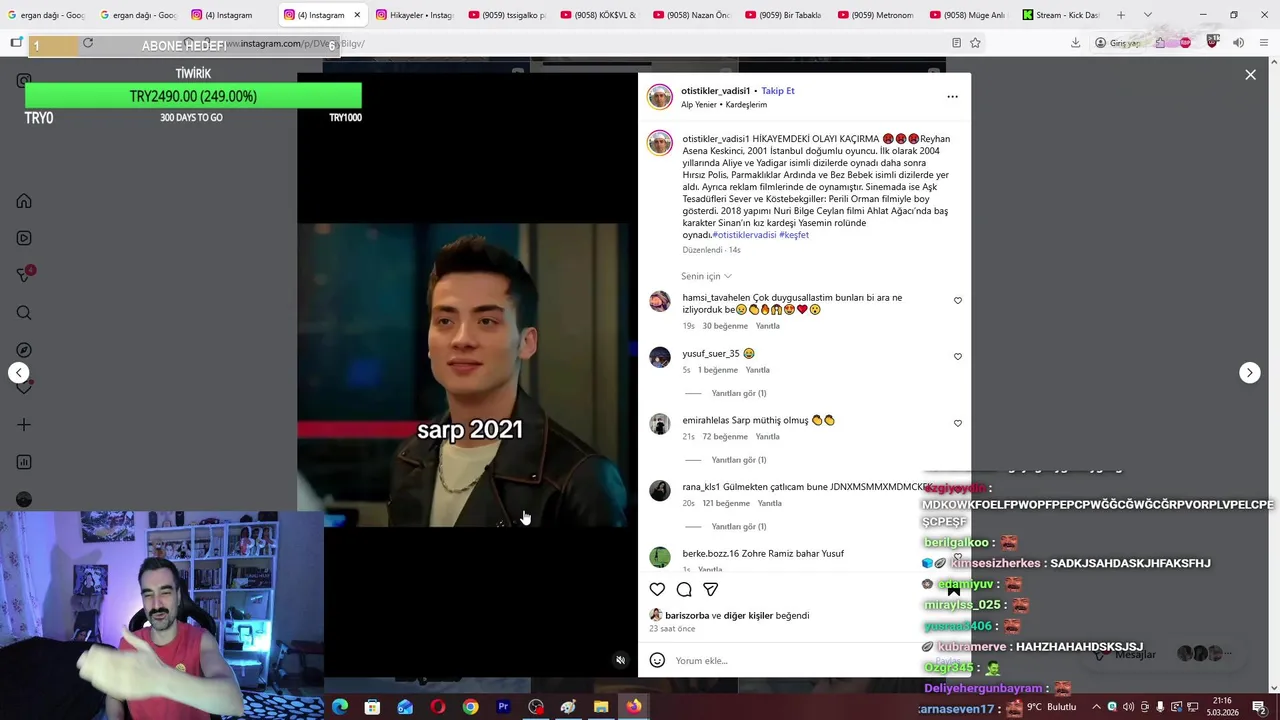The height and width of the screenshot is (720, 1280).
Task: Open Search magnifier in Instagram sidebar
Action: tap(24, 313)
